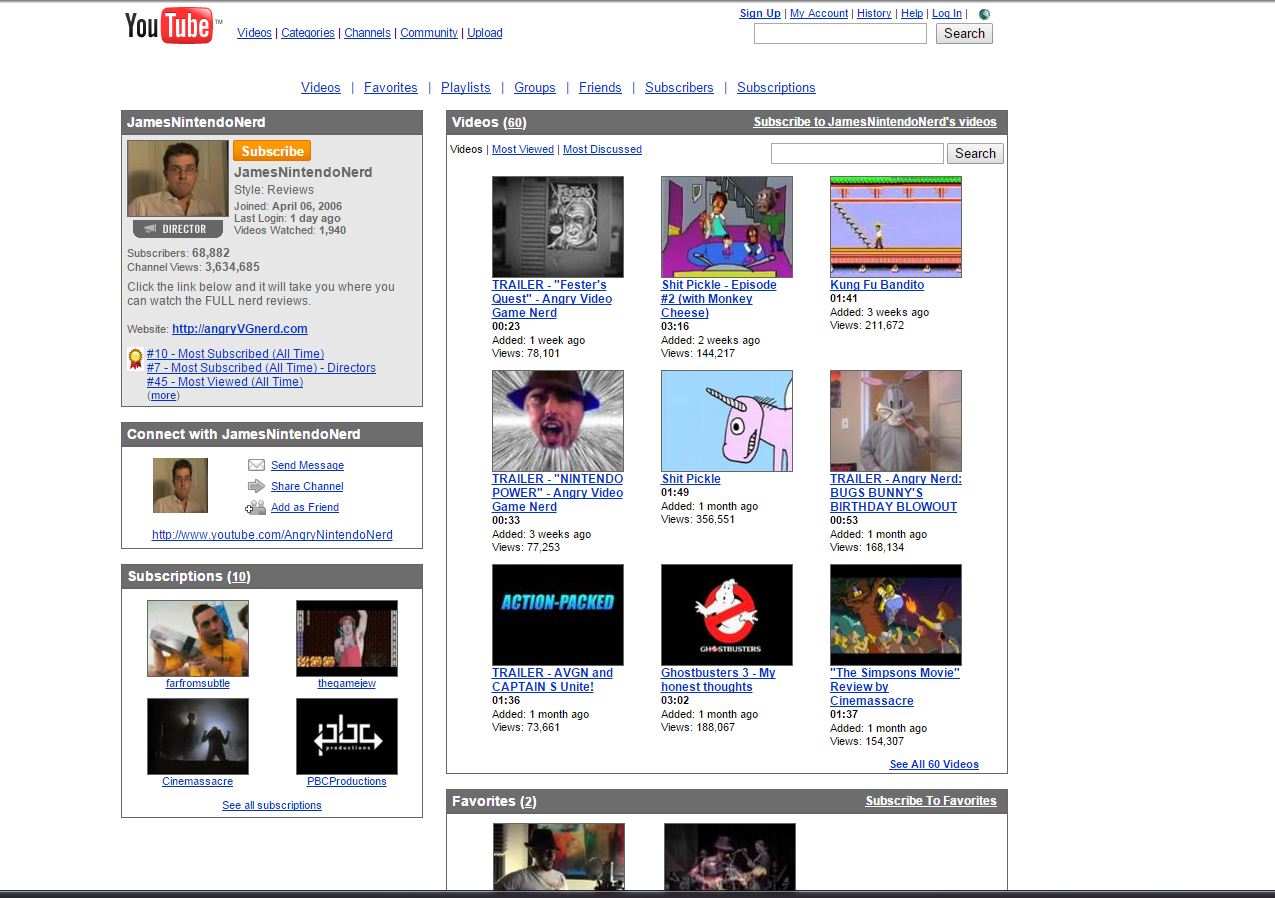
Task: Click the Send Message envelope icon
Action: (x=256, y=465)
